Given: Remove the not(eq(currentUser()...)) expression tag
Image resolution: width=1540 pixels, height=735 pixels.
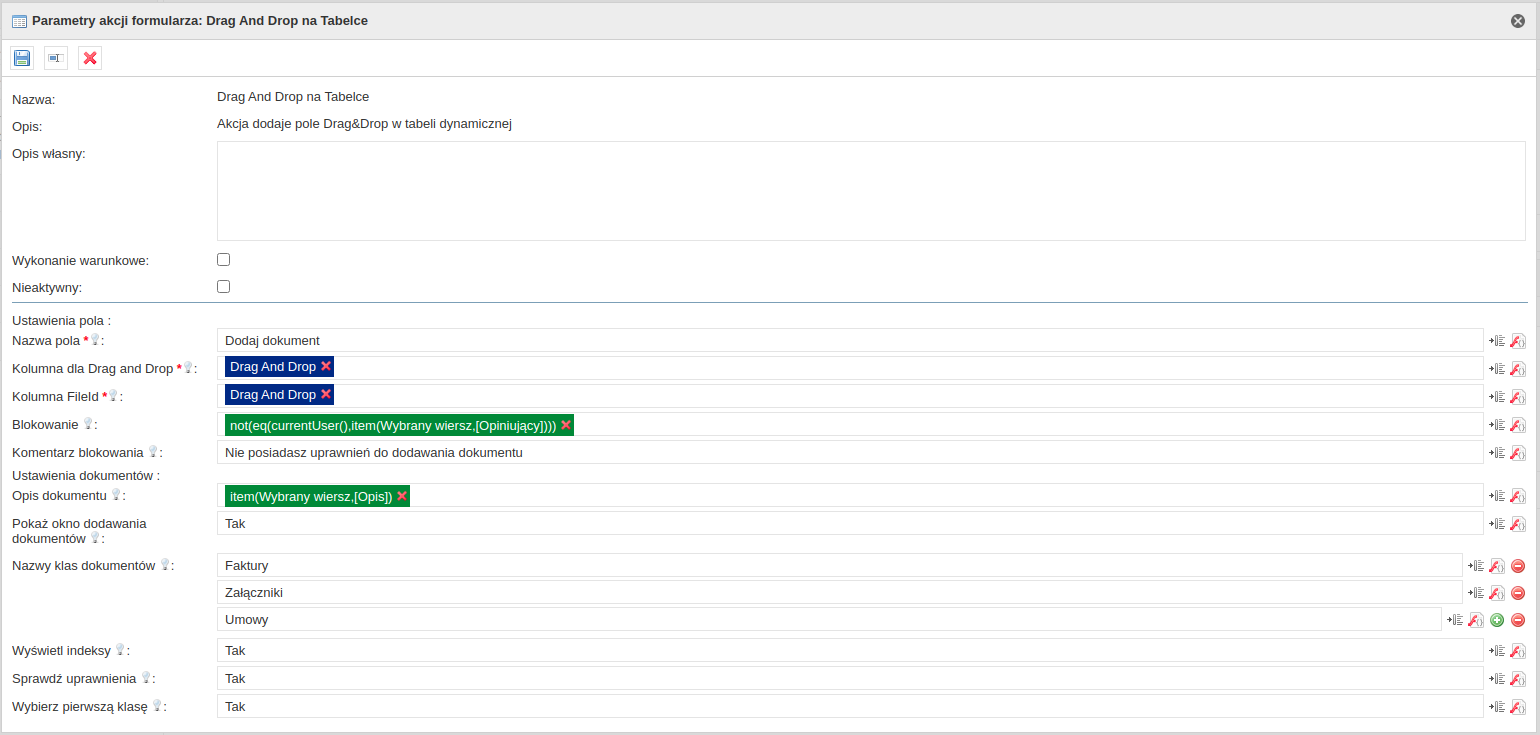Looking at the screenshot, I should pyautogui.click(x=566, y=424).
